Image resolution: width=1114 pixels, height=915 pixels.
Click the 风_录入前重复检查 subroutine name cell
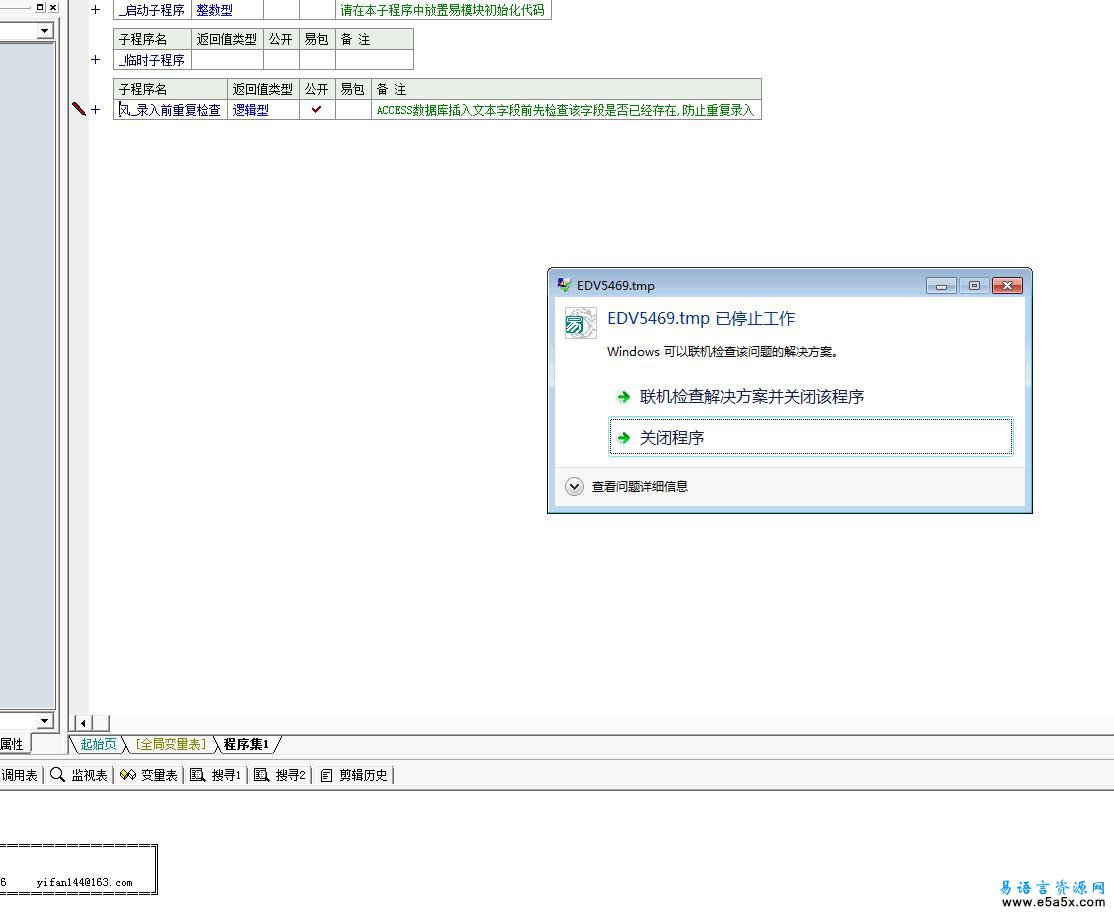(x=171, y=109)
